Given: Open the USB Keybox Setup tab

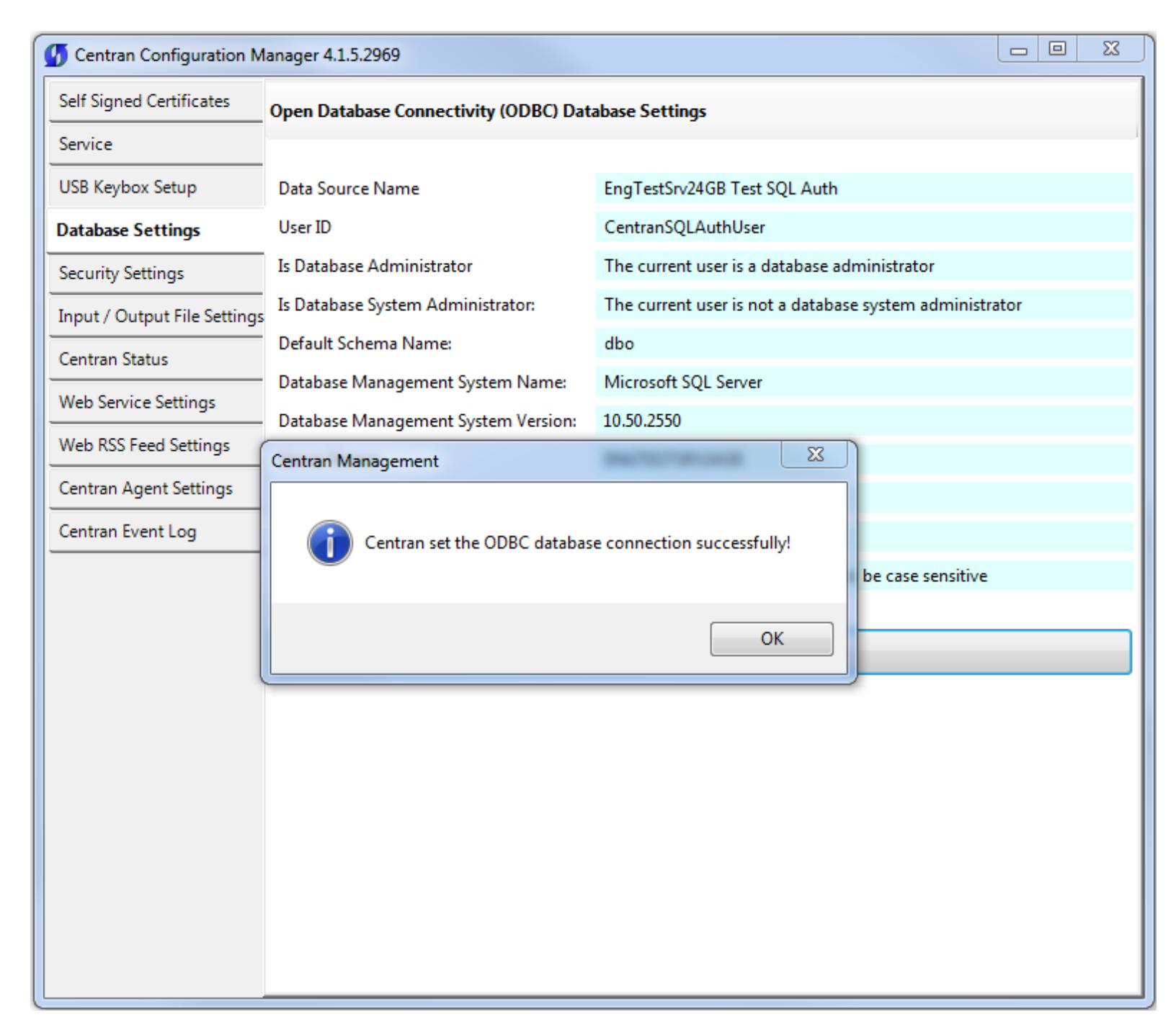Looking at the screenshot, I should [x=155, y=187].
